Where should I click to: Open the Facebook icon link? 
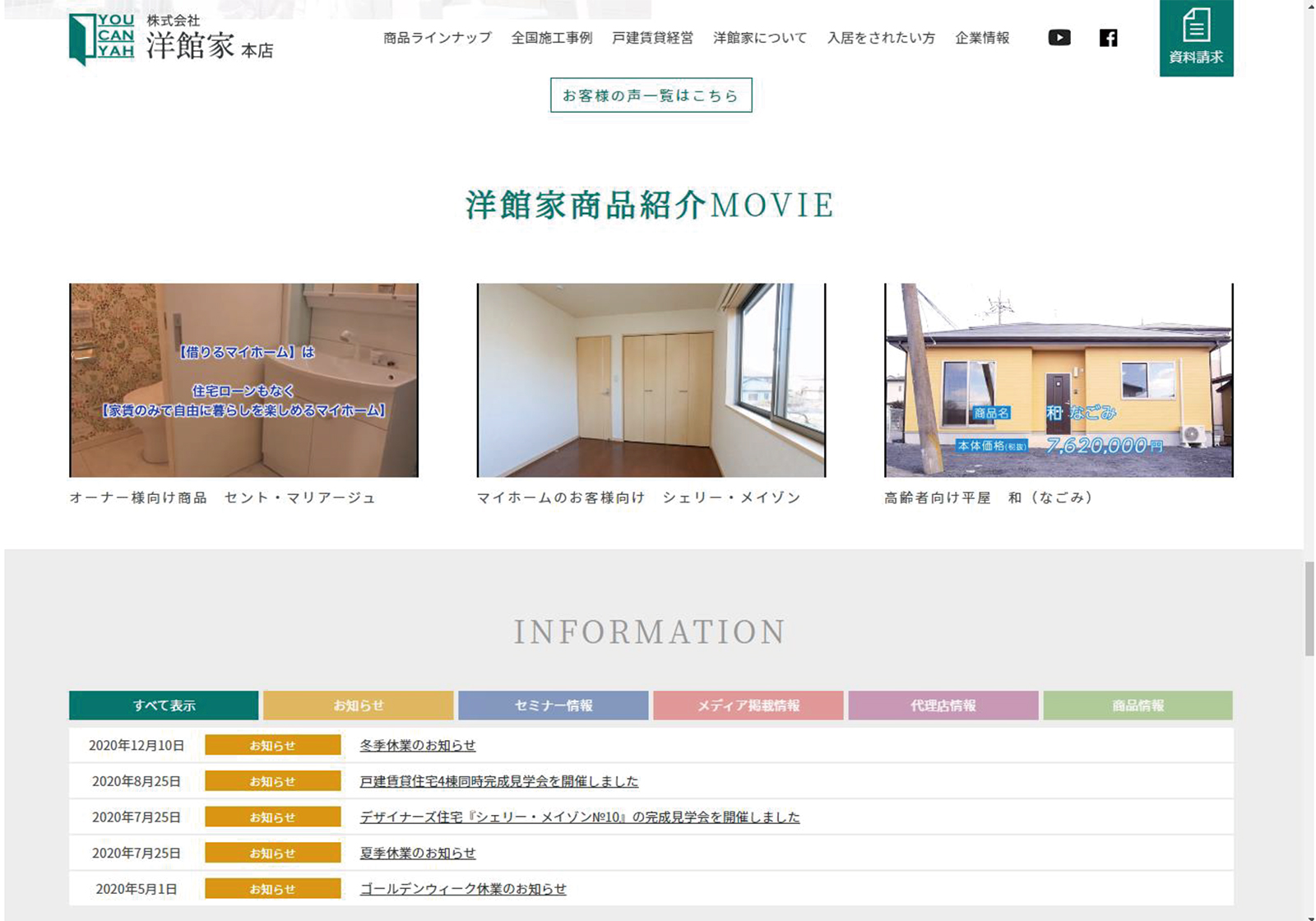click(x=1109, y=38)
